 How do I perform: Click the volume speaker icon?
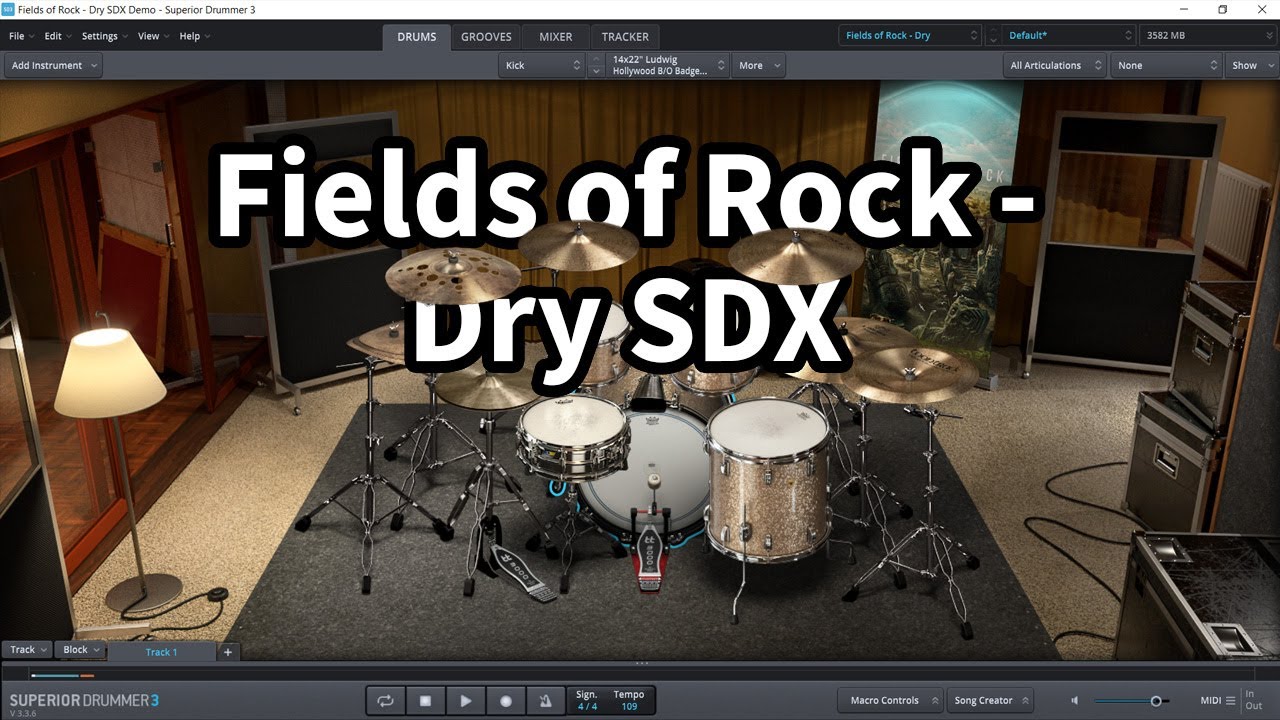point(1075,701)
